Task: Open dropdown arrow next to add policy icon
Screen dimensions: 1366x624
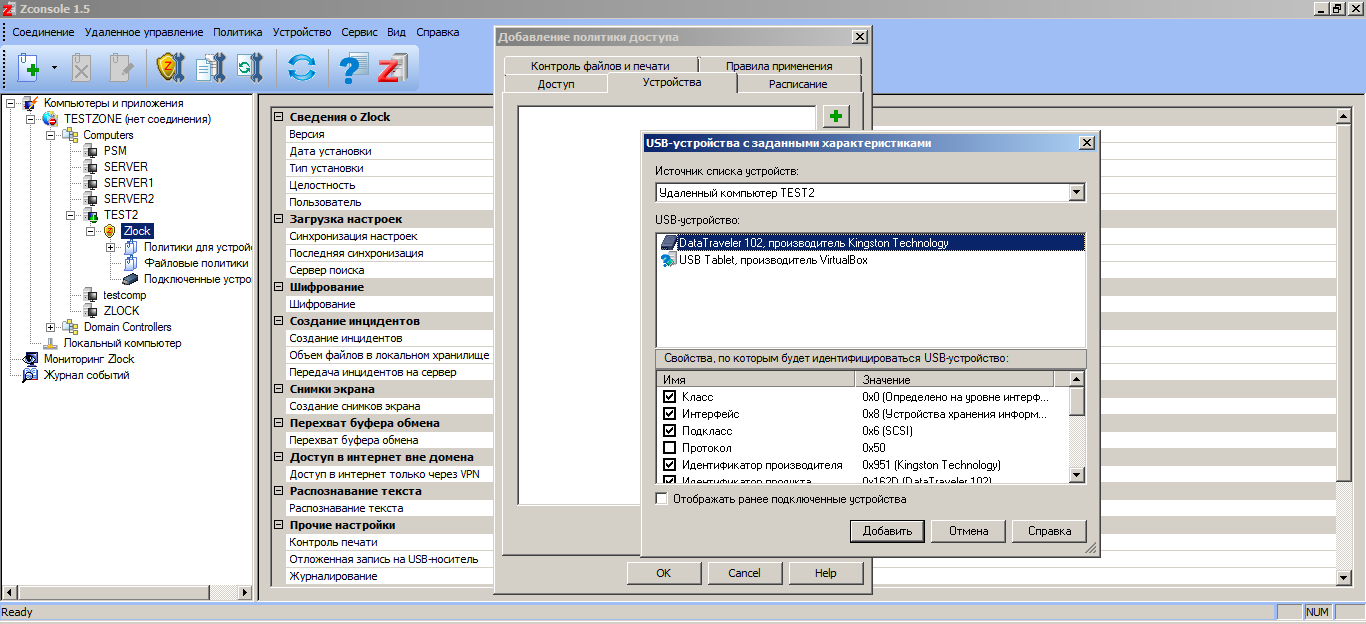Action: coord(54,68)
